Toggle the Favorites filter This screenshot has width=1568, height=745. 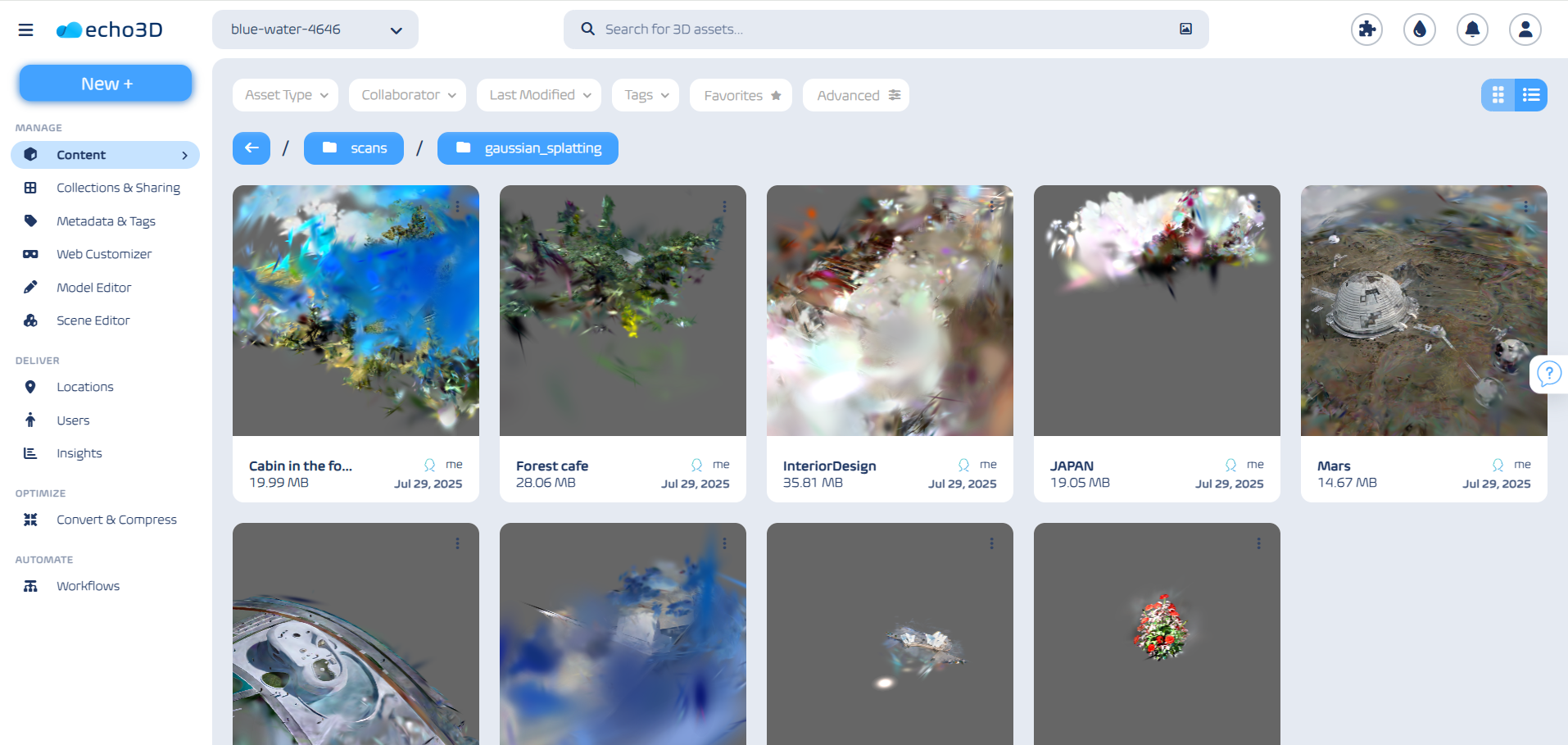[740, 94]
